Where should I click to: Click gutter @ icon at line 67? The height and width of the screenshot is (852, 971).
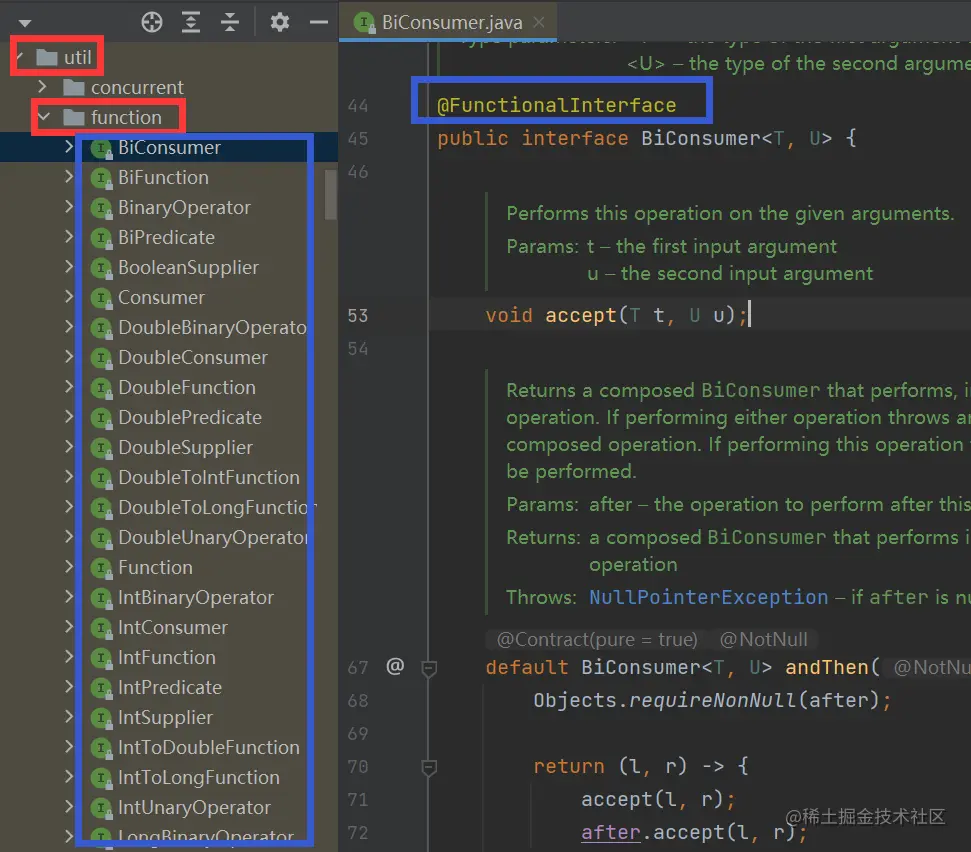(395, 666)
